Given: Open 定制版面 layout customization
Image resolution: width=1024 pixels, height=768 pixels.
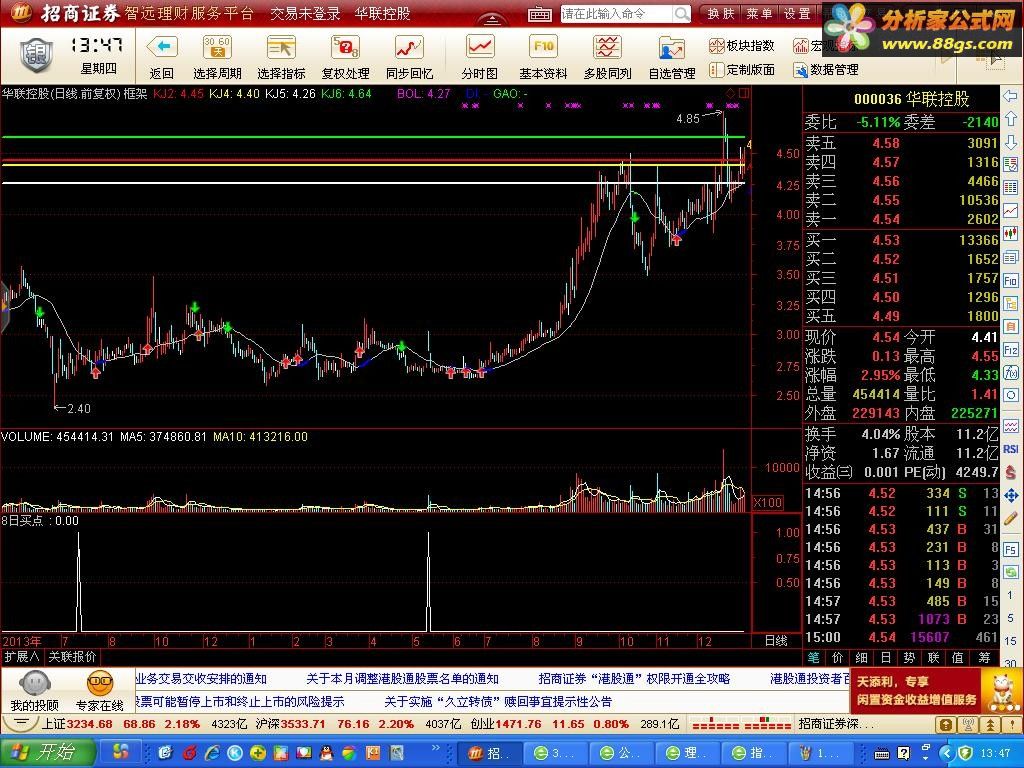Looking at the screenshot, I should click(742, 69).
